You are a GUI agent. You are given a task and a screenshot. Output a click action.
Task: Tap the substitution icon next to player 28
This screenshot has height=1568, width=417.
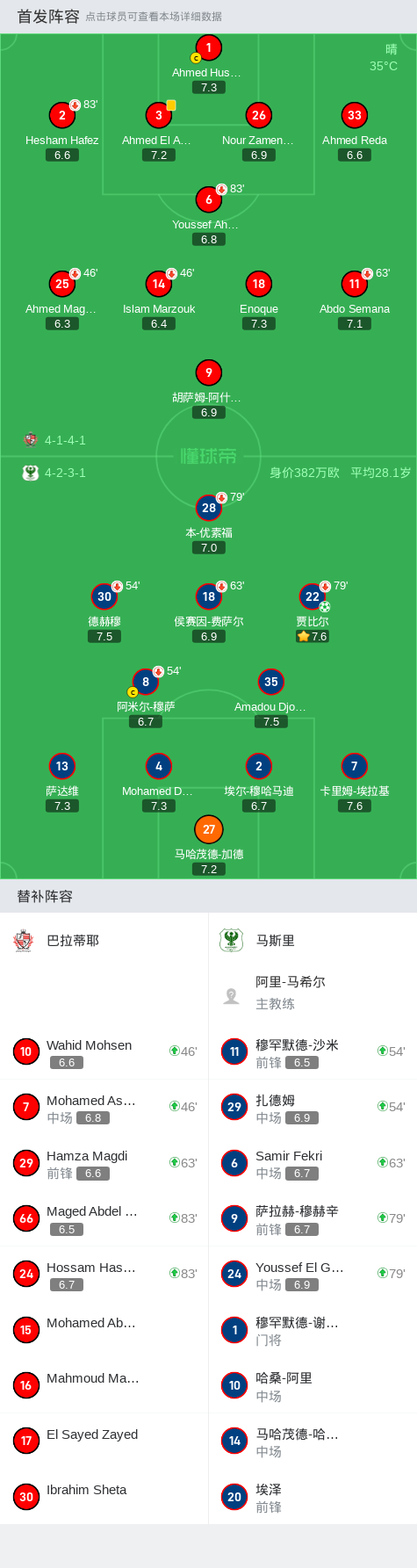tap(222, 498)
